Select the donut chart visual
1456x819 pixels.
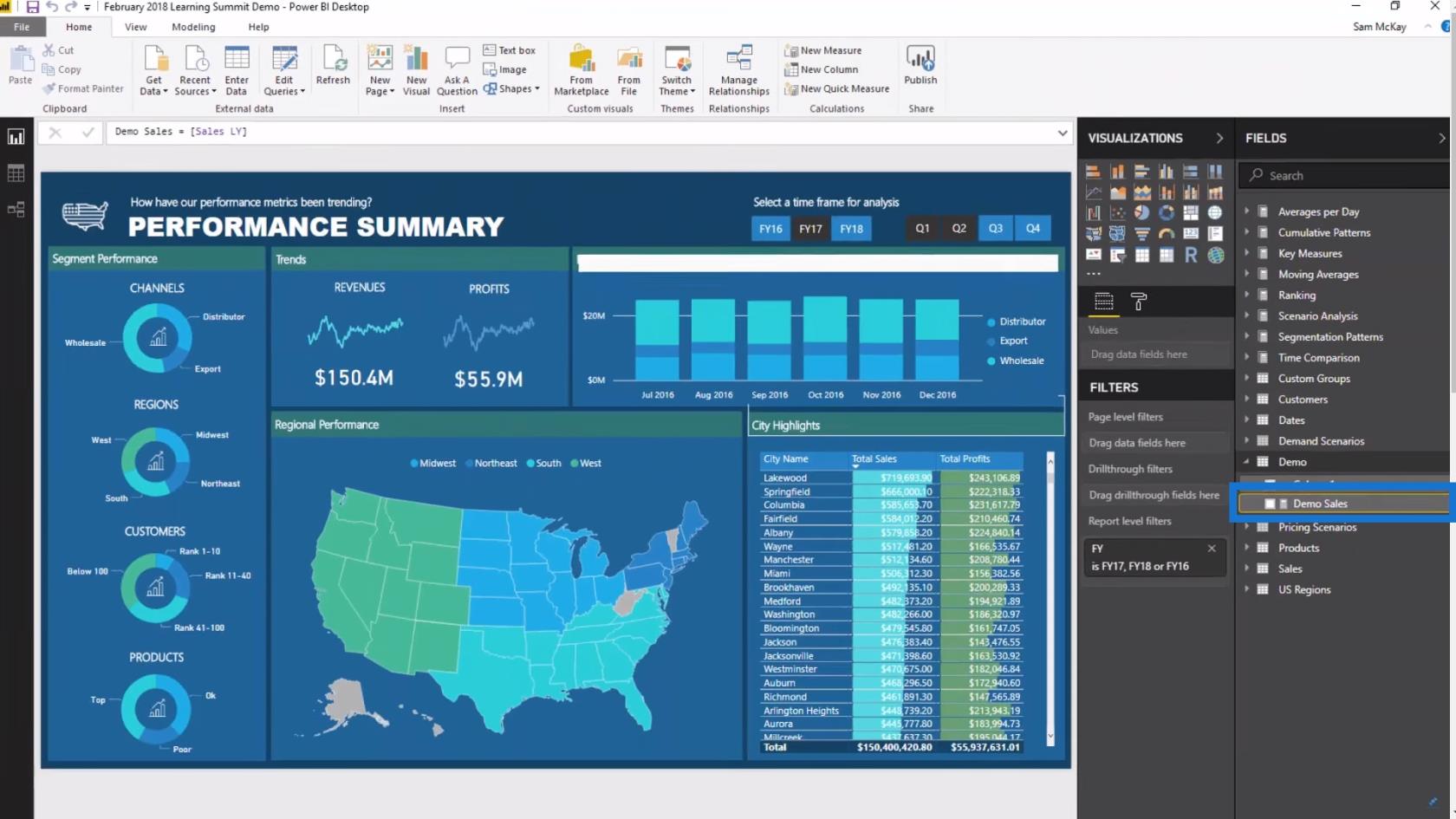pos(1167,213)
